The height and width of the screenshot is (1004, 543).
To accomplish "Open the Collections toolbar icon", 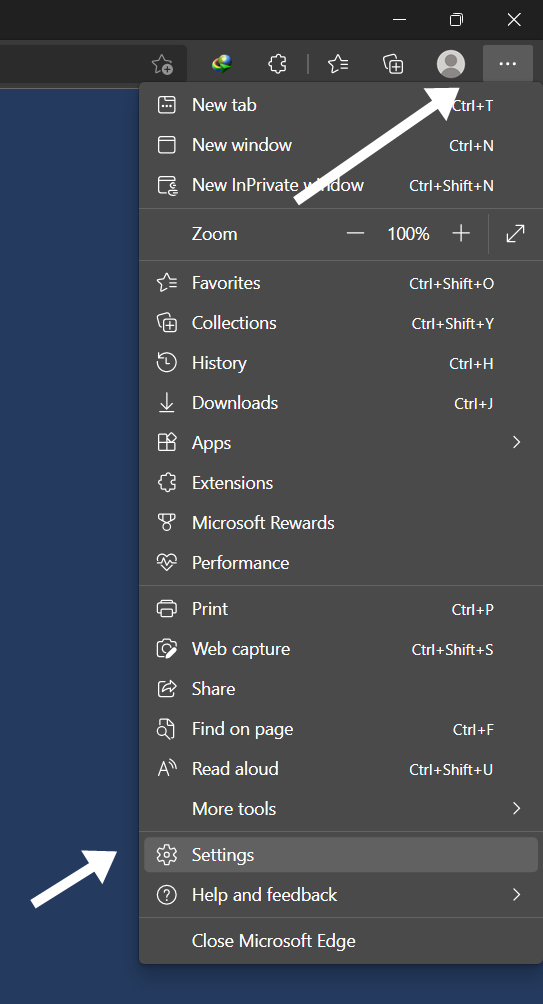I will tap(393, 63).
